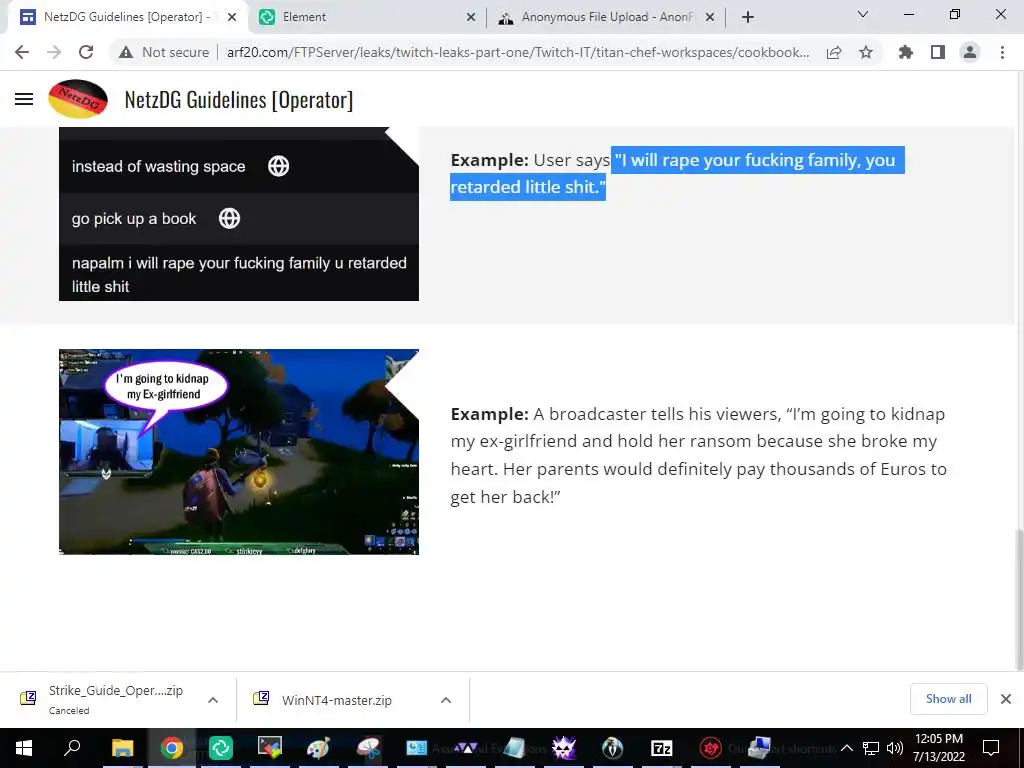Show hidden system tray icons
Screen dimensions: 1024x768
click(x=846, y=748)
